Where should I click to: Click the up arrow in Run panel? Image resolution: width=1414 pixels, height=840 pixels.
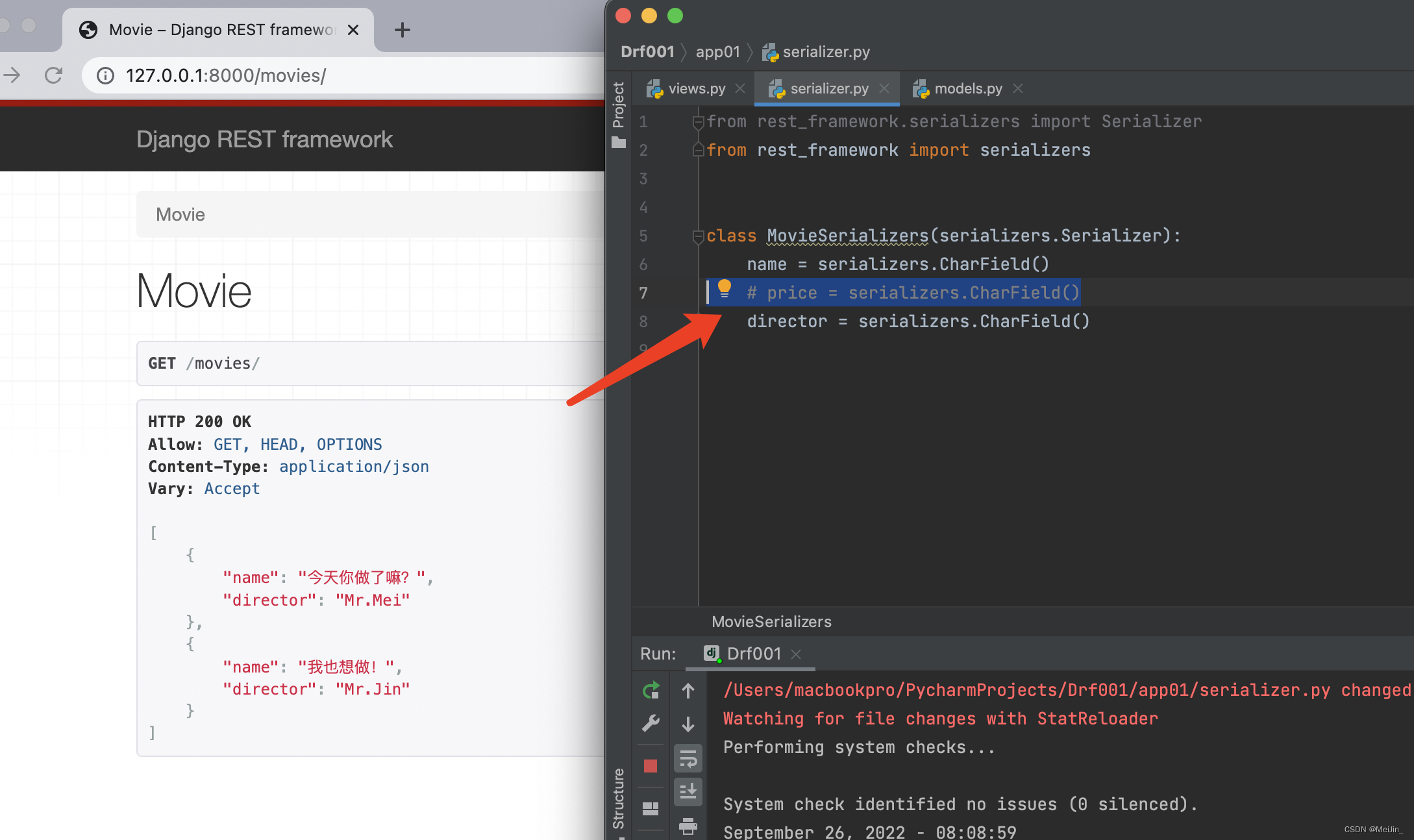click(x=688, y=691)
